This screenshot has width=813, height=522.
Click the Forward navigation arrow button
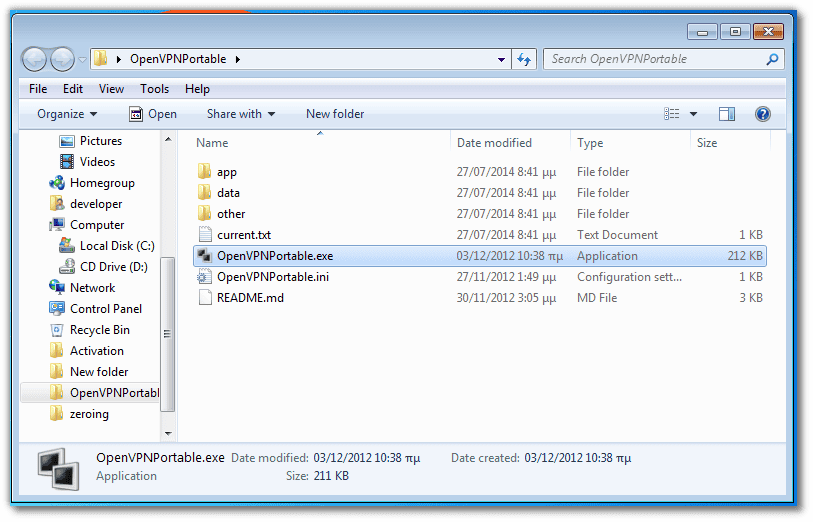pyautogui.click(x=63, y=60)
